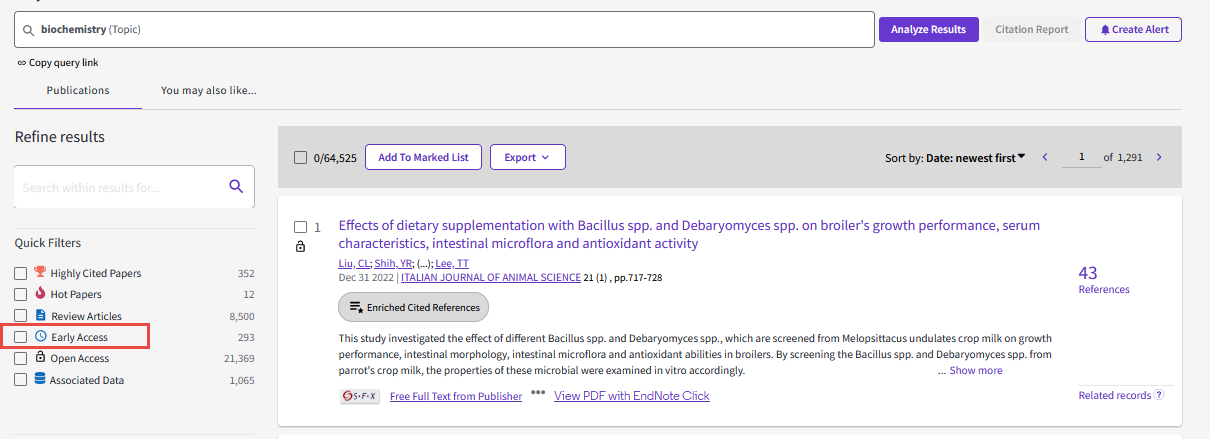Go to previous results page arrow
Image resolution: width=1210 pixels, height=439 pixels.
[x=1045, y=157]
